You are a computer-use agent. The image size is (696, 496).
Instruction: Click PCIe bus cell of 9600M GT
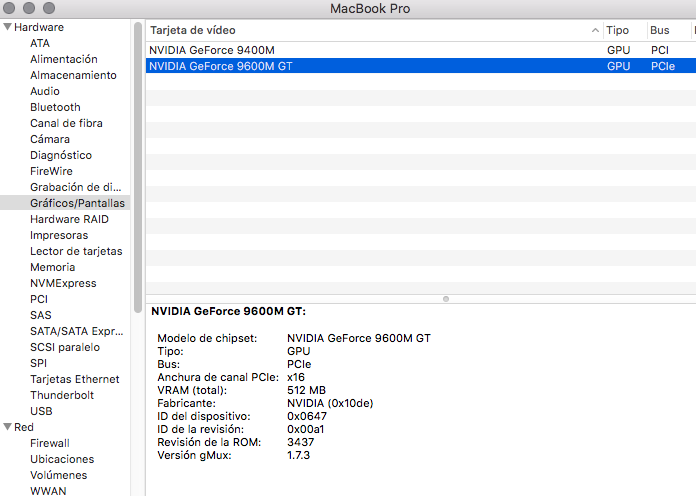click(663, 66)
